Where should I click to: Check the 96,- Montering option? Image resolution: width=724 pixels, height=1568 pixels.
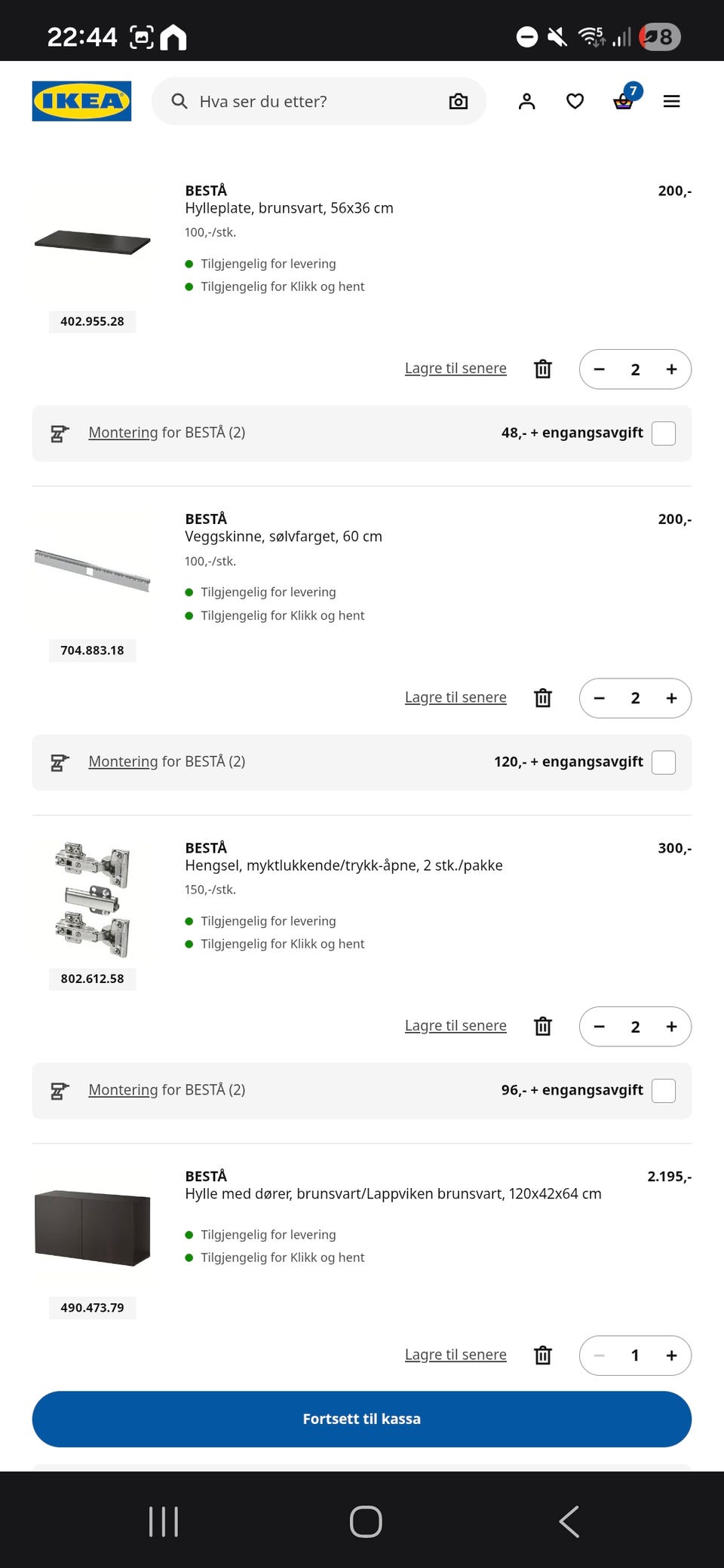[664, 1091]
